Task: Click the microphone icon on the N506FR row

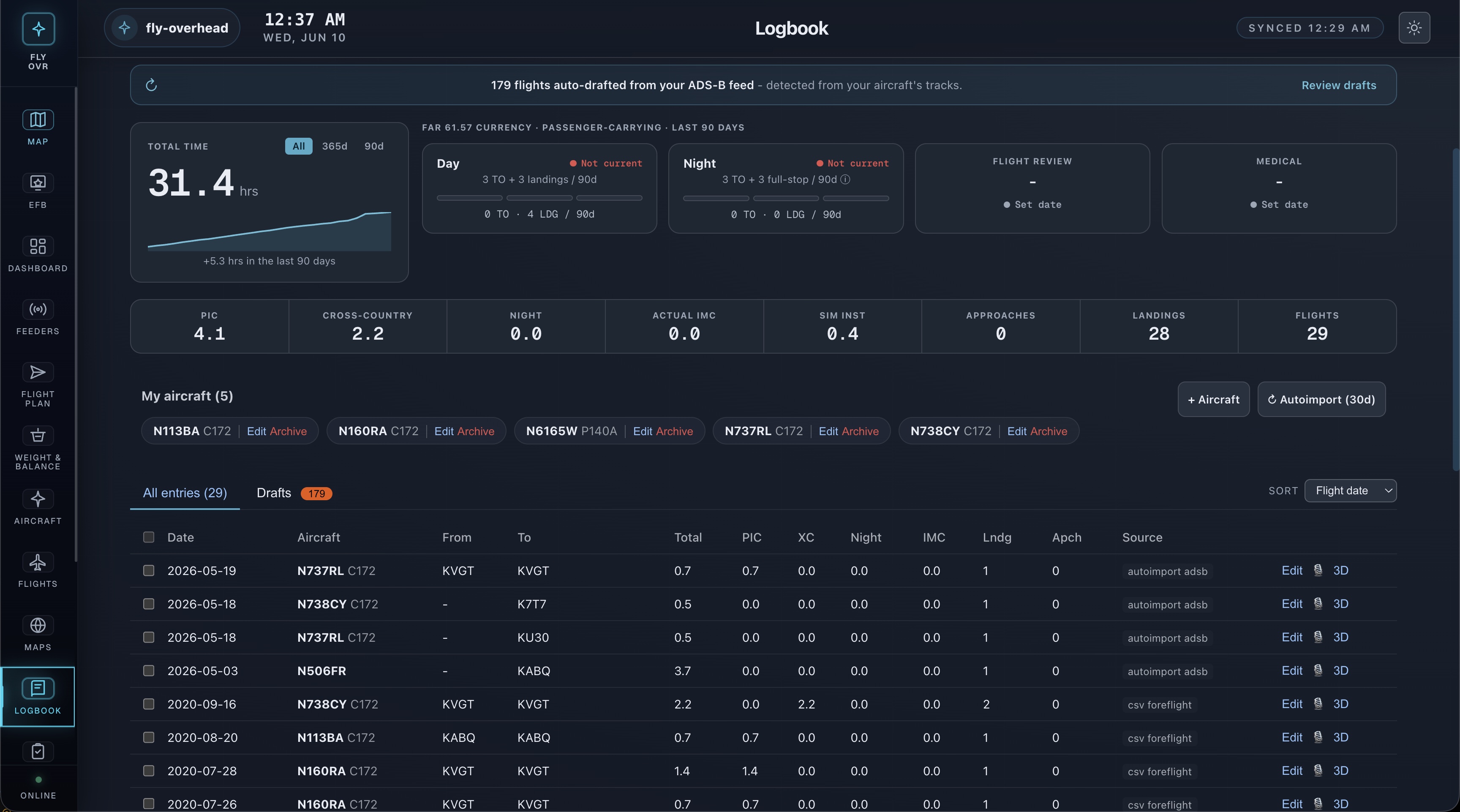Action: pyautogui.click(x=1318, y=670)
